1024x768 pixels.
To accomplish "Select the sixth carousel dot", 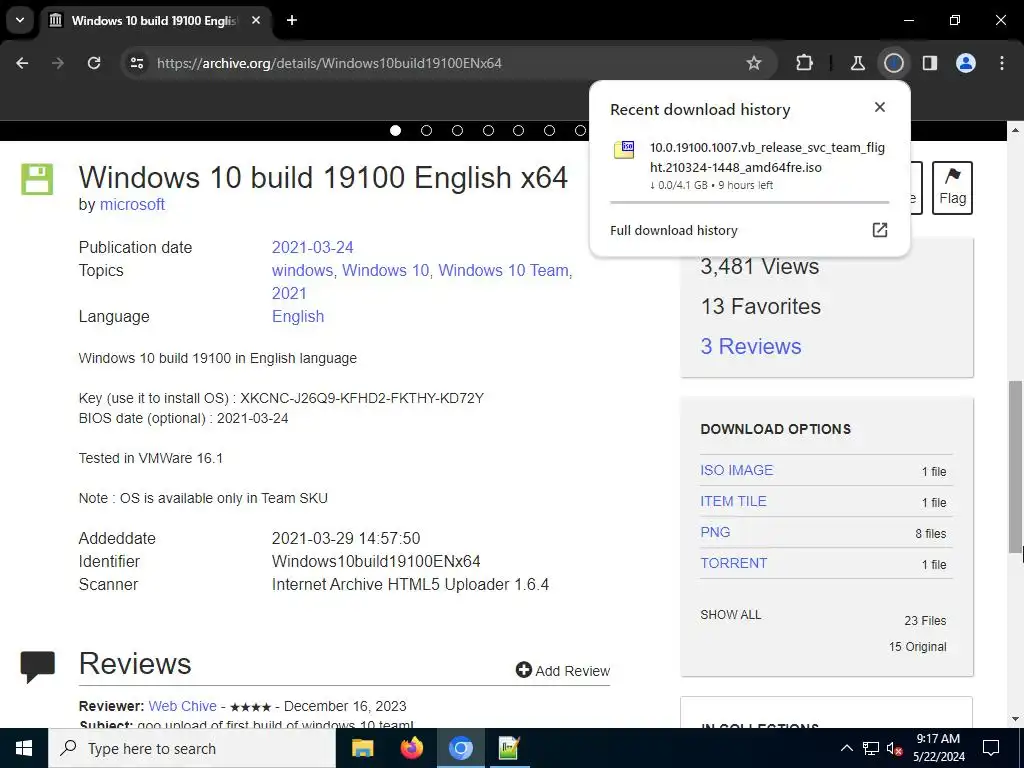I will tap(549, 131).
